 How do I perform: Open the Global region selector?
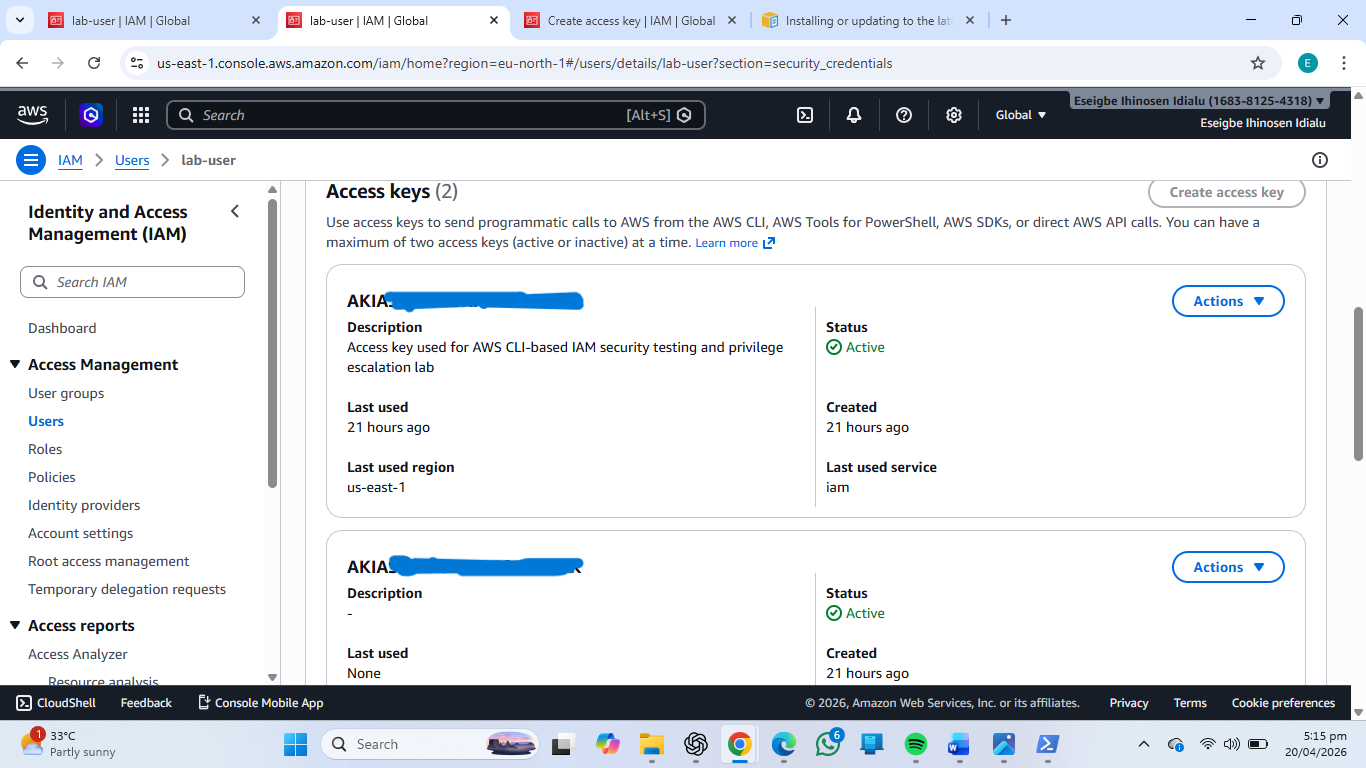point(1021,115)
